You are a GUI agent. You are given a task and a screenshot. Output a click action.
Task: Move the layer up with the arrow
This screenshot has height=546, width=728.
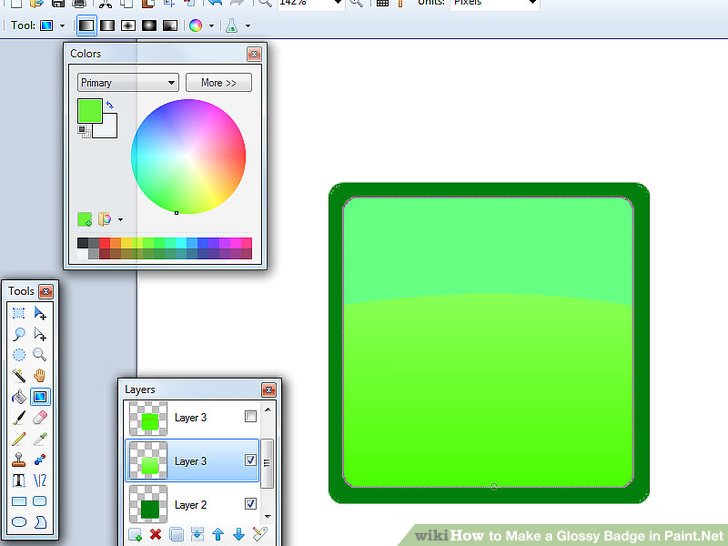point(218,535)
